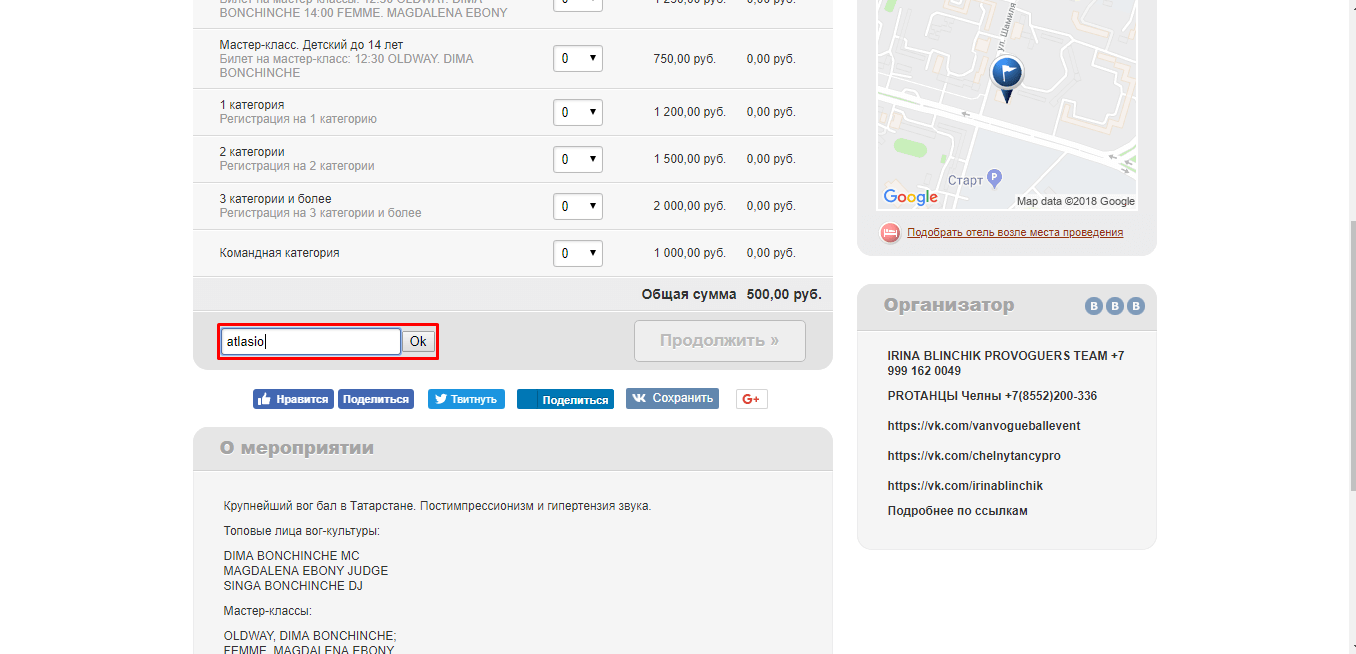This screenshot has width=1356, height=654.
Task: Click the Продолжить continue button
Action: pos(719,341)
